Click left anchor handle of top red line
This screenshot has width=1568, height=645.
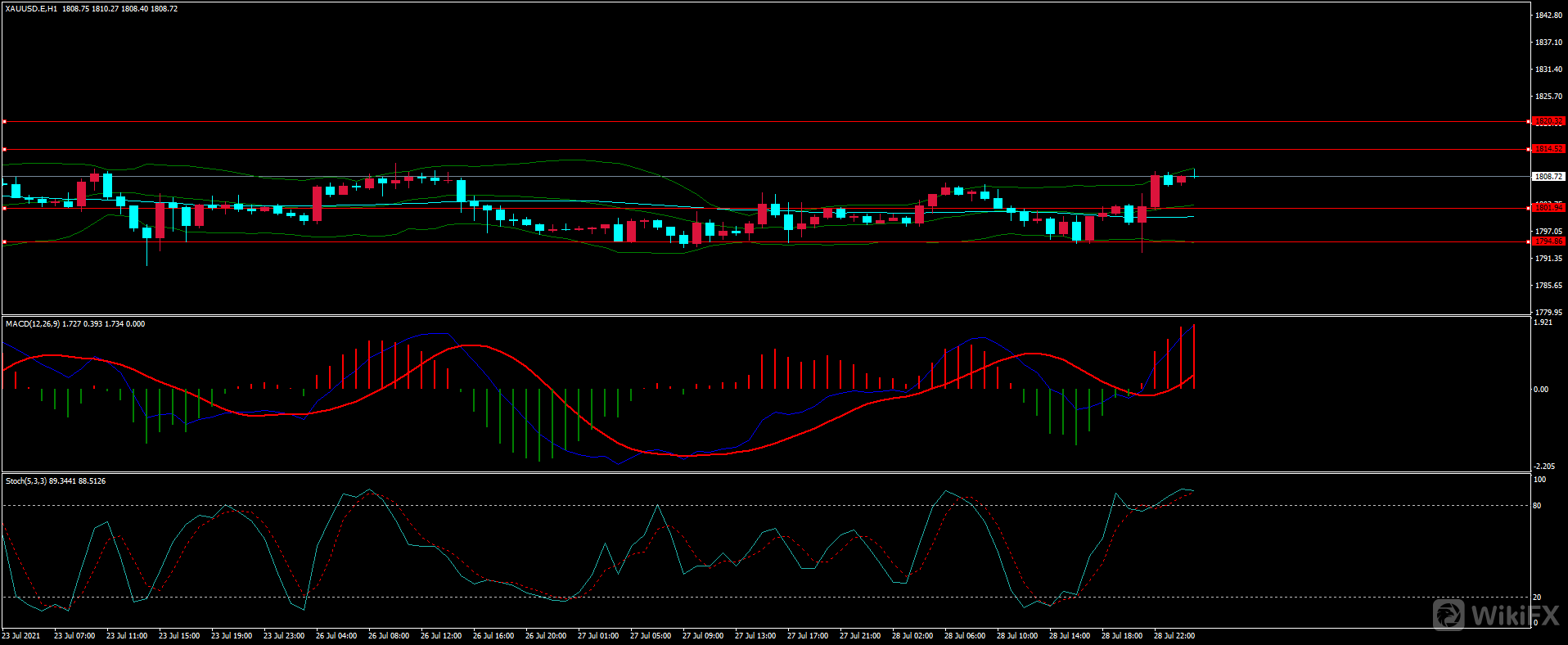pos(4,122)
